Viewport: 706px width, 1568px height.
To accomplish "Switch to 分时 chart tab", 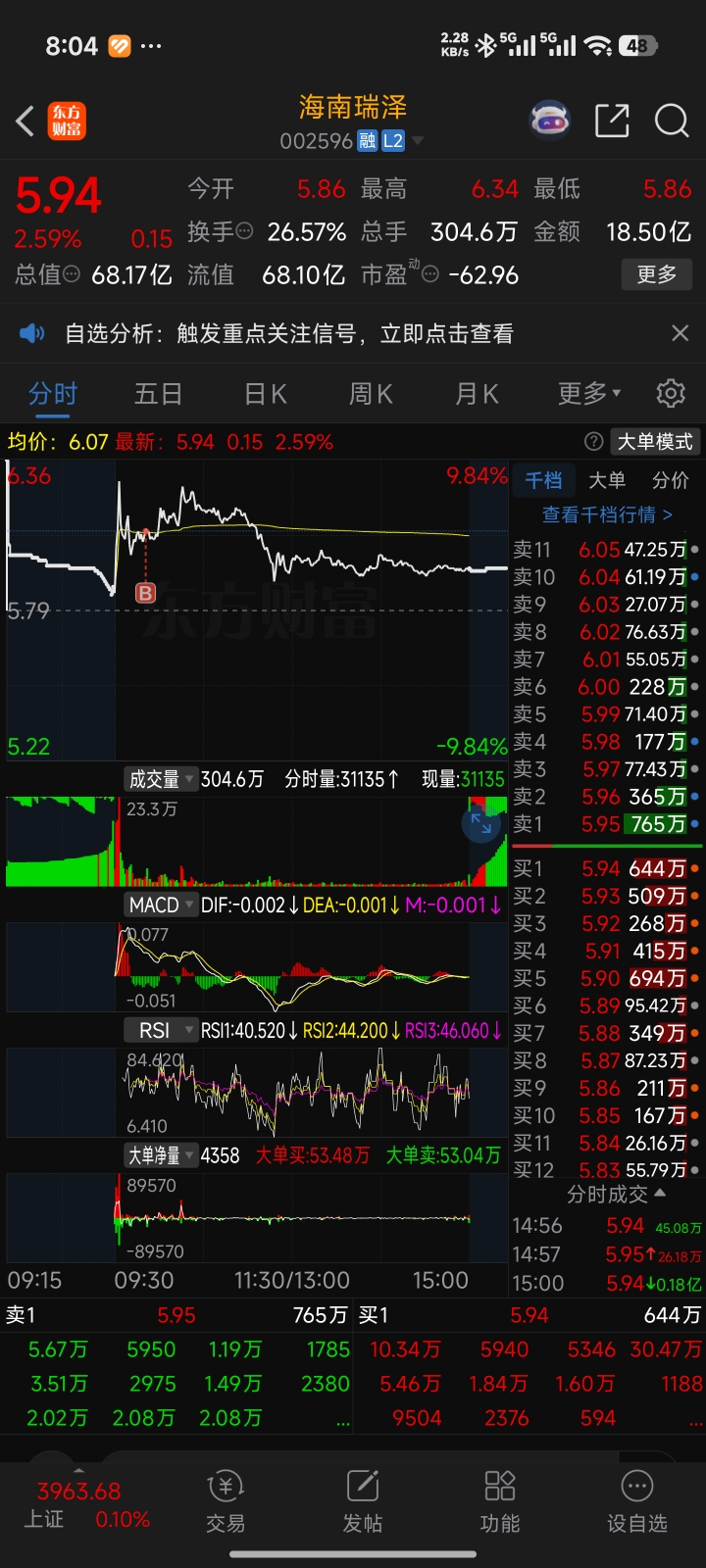I will tap(53, 393).
